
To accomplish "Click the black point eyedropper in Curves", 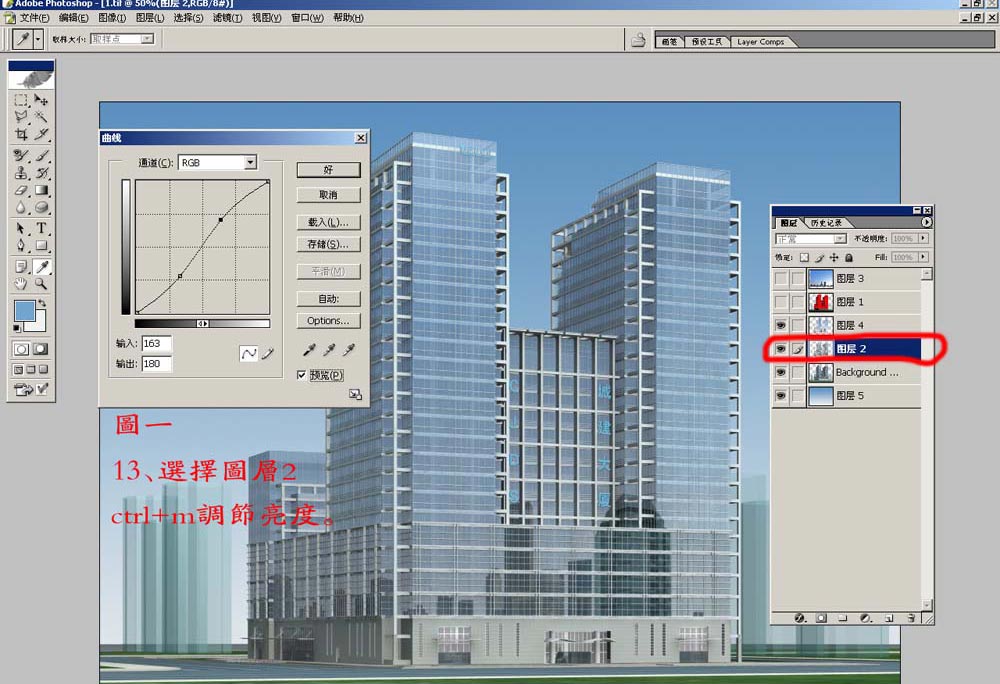I will point(309,349).
